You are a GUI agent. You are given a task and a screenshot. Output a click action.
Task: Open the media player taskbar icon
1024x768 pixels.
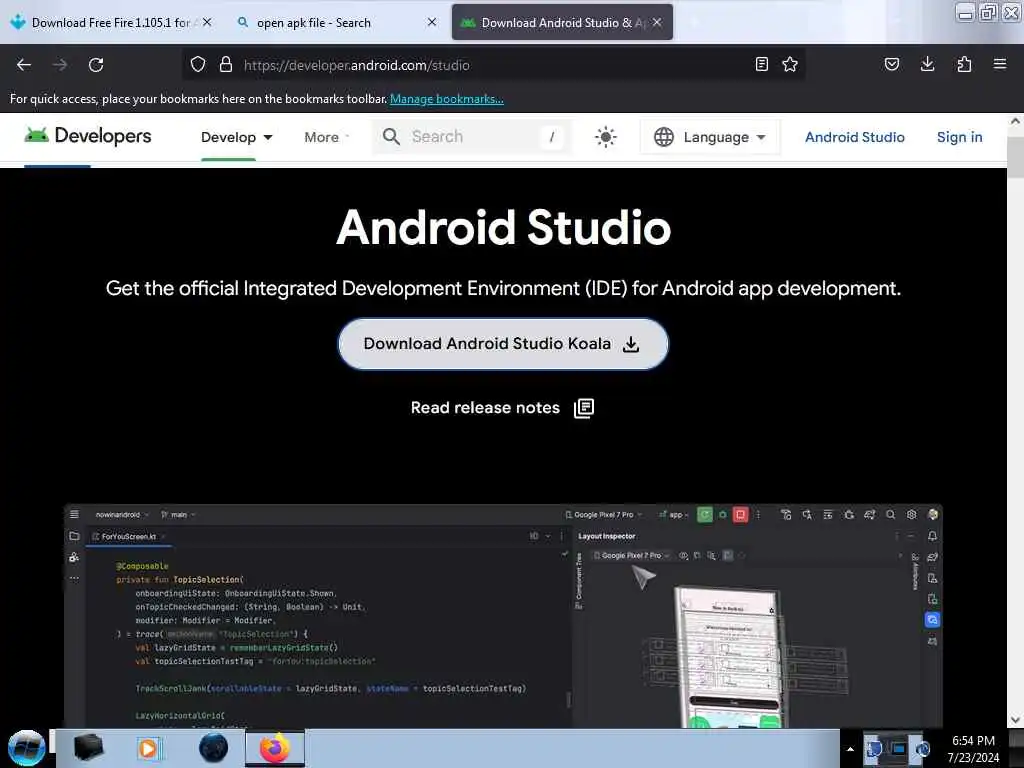coord(148,748)
